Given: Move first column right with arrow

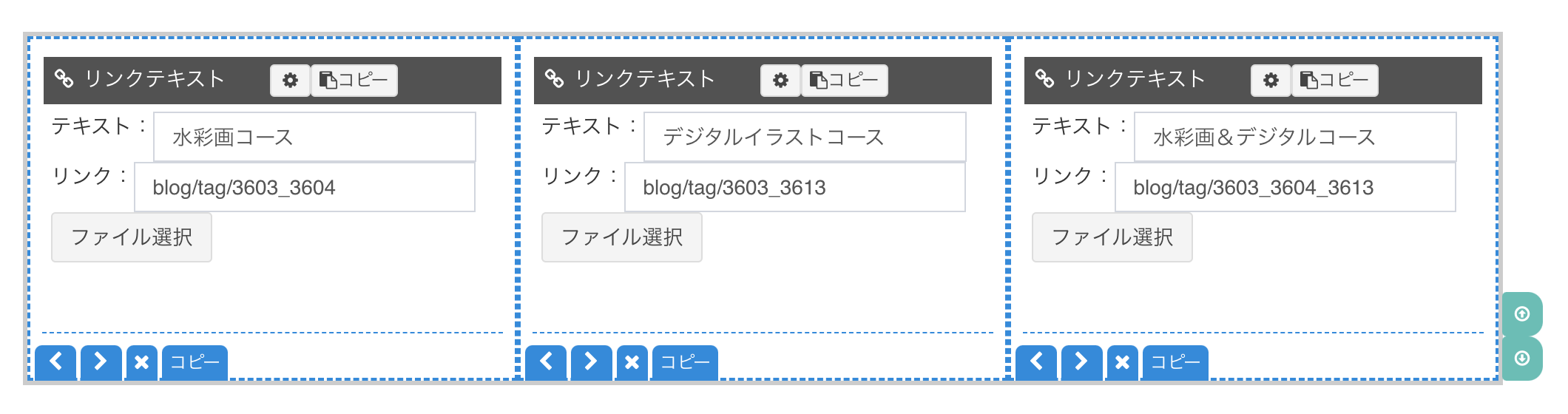Looking at the screenshot, I should 101,362.
